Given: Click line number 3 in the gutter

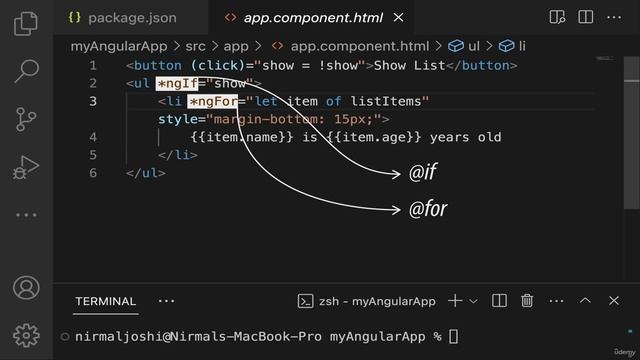Looking at the screenshot, I should tap(93, 101).
